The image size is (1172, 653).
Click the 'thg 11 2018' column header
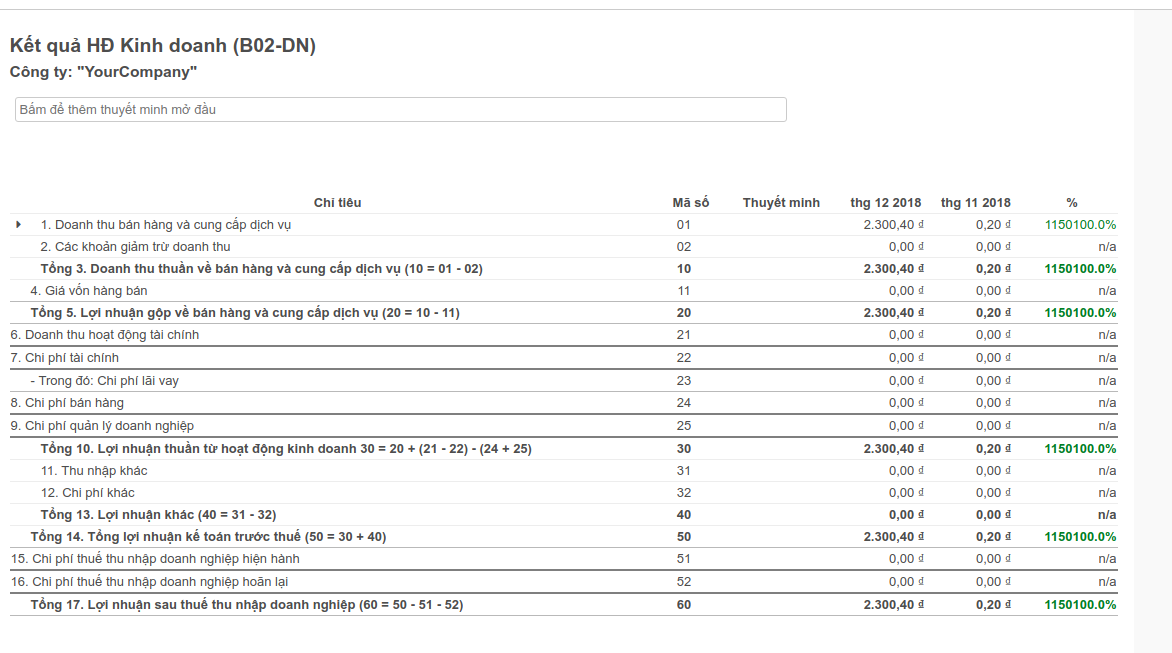coord(975,202)
